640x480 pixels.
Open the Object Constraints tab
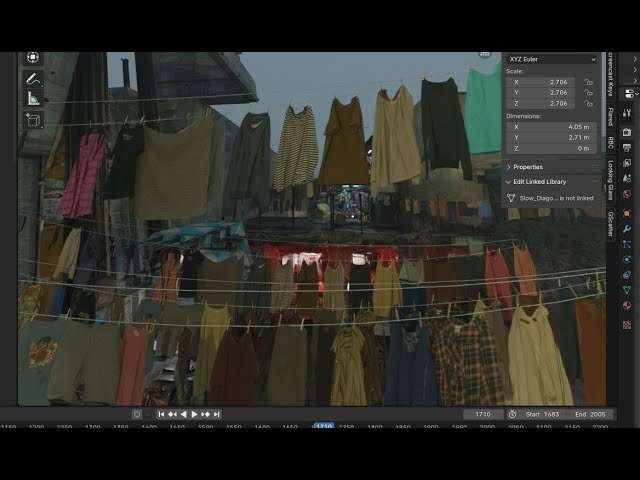[x=627, y=275]
